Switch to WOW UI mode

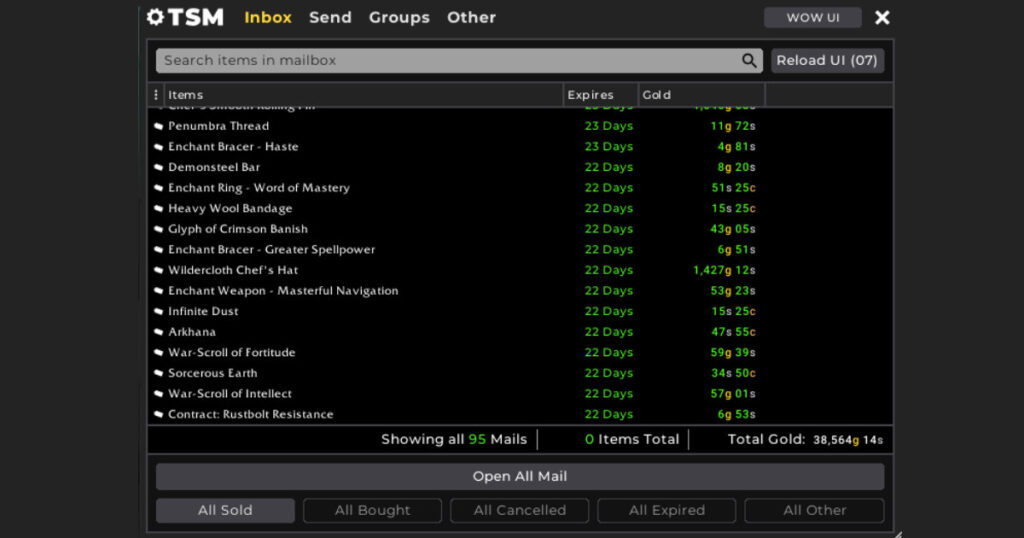point(812,18)
